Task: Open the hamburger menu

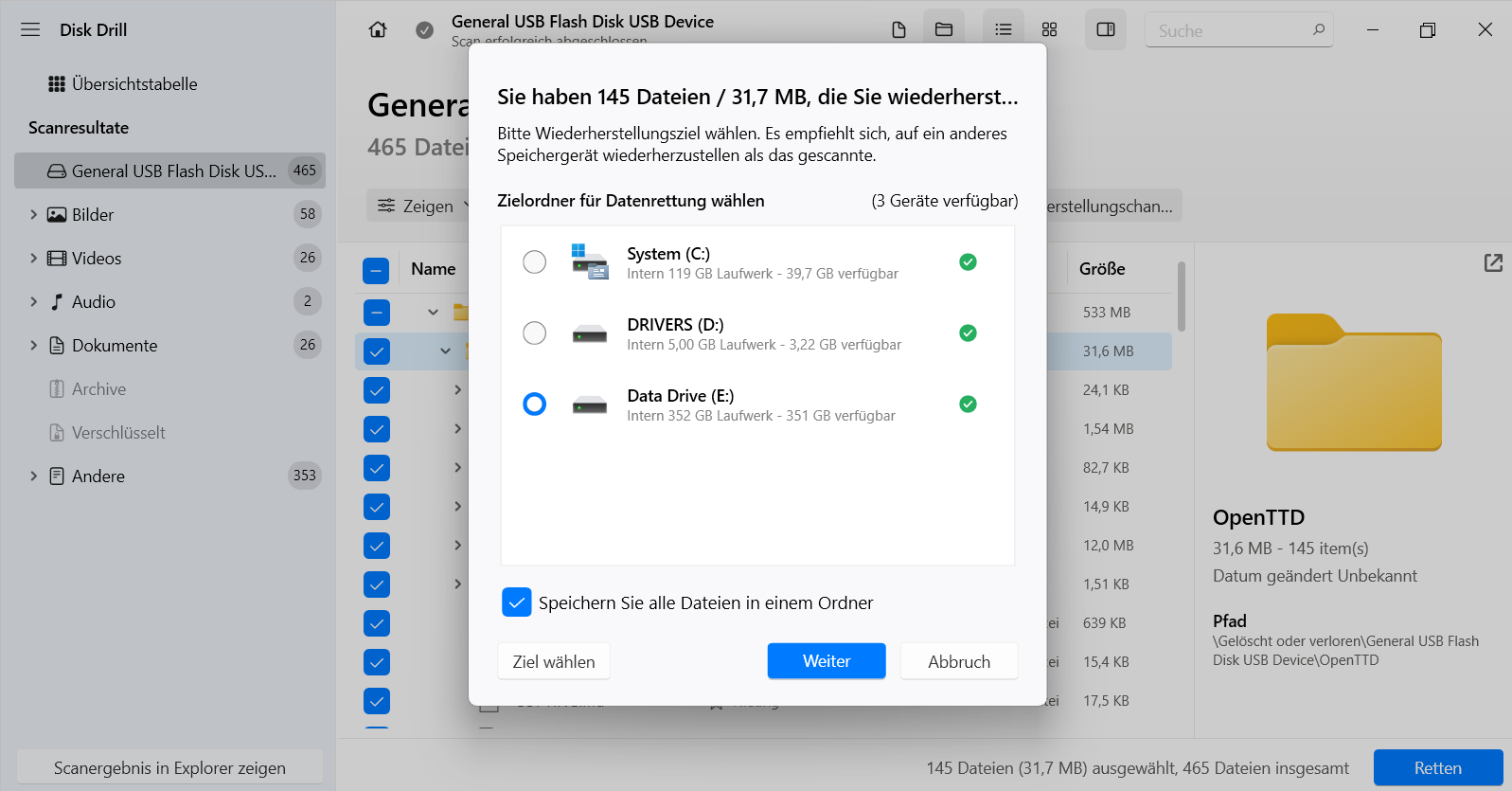Action: [30, 29]
